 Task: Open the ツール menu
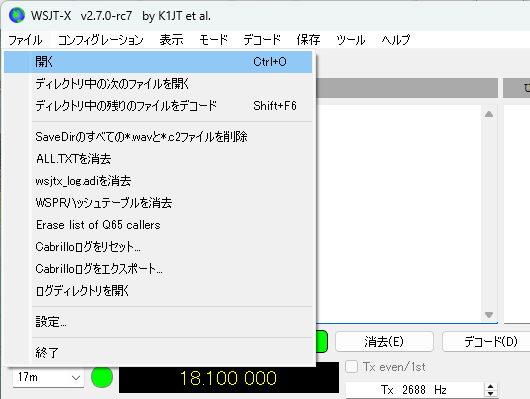tap(351, 40)
